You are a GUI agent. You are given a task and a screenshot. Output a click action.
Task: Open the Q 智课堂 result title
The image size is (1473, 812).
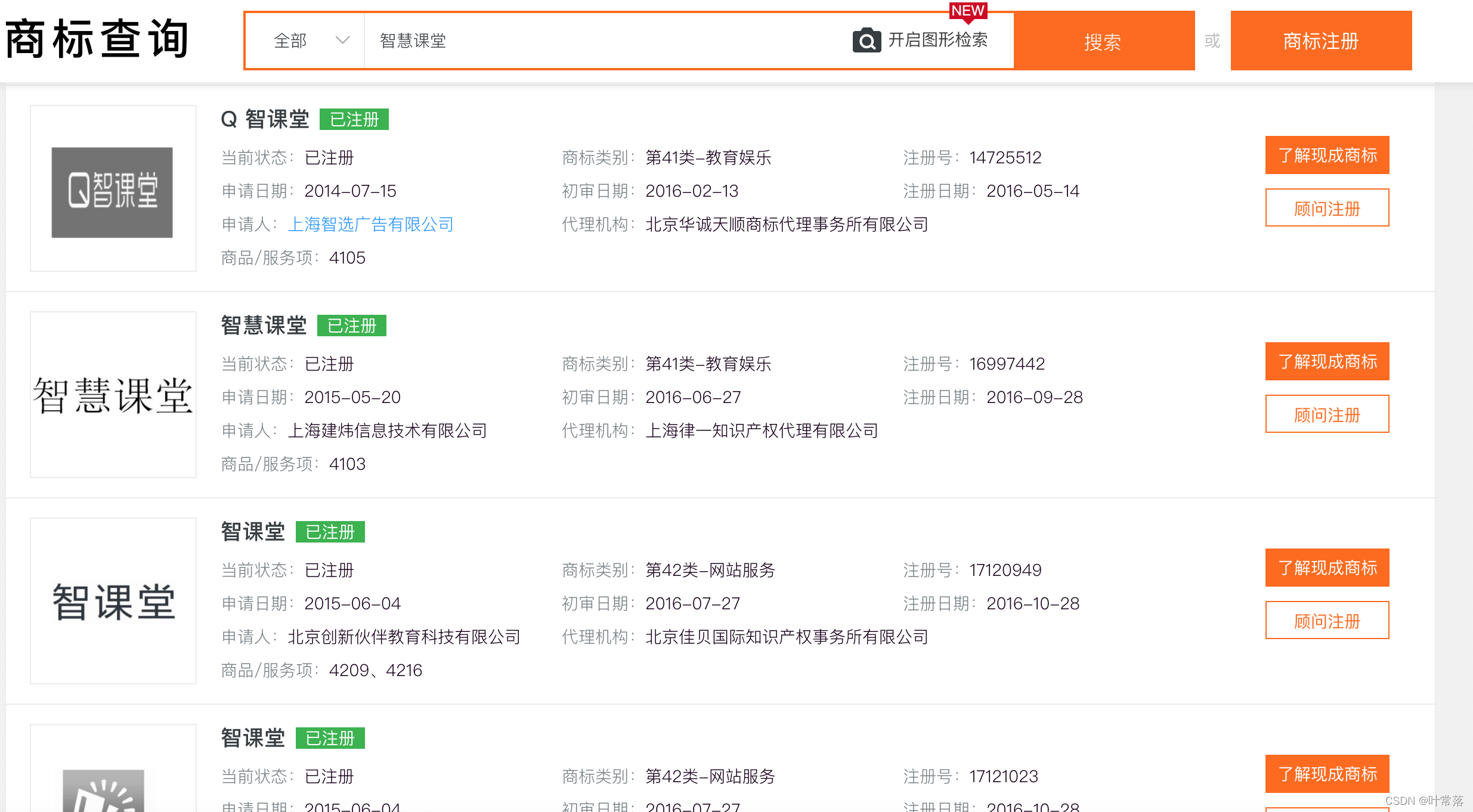[x=265, y=119]
